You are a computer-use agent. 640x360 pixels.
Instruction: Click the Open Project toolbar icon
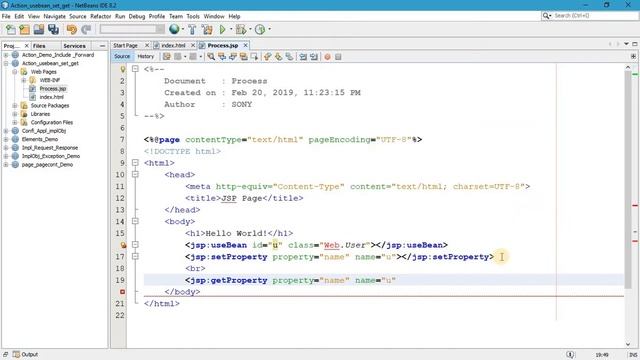[x=39, y=29]
